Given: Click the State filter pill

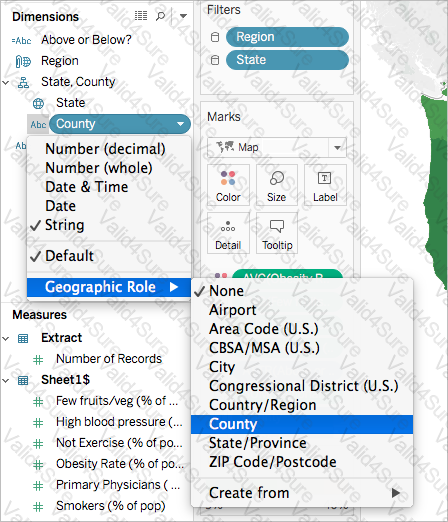Looking at the screenshot, I should click(287, 60).
